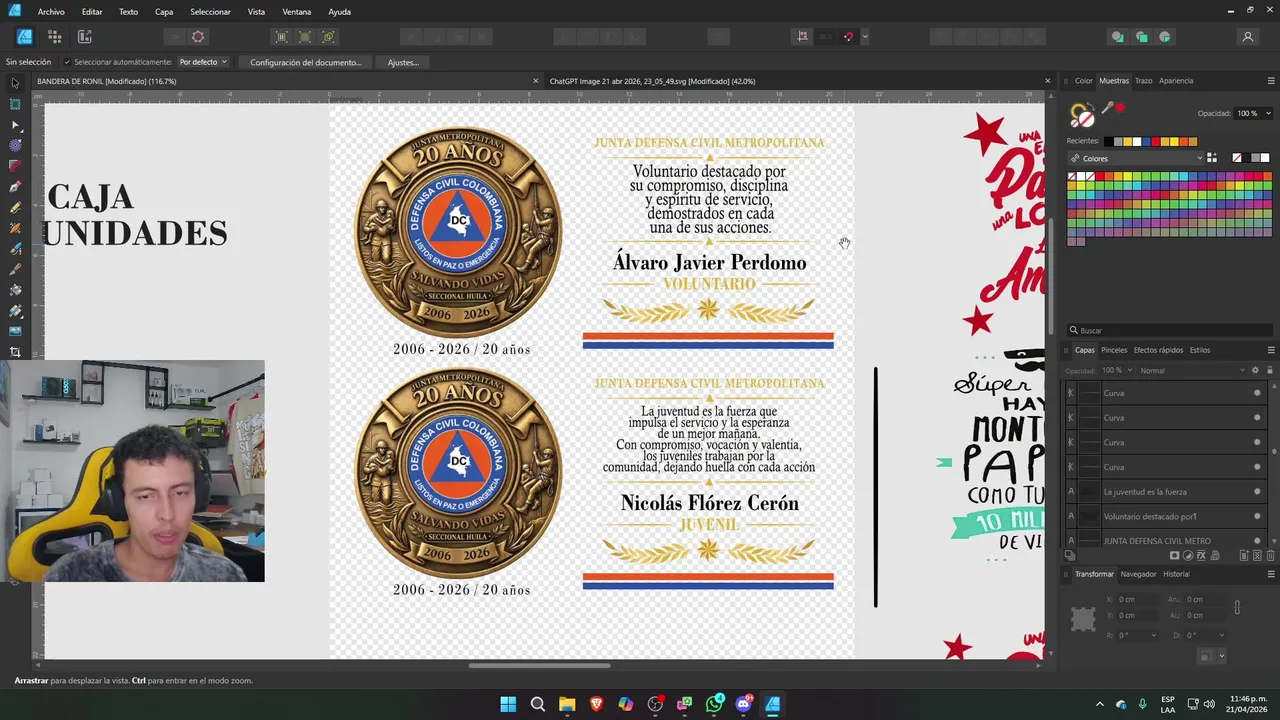Pick the blue swatch in Recientes
This screenshot has width=1280, height=720.
click(x=1145, y=141)
